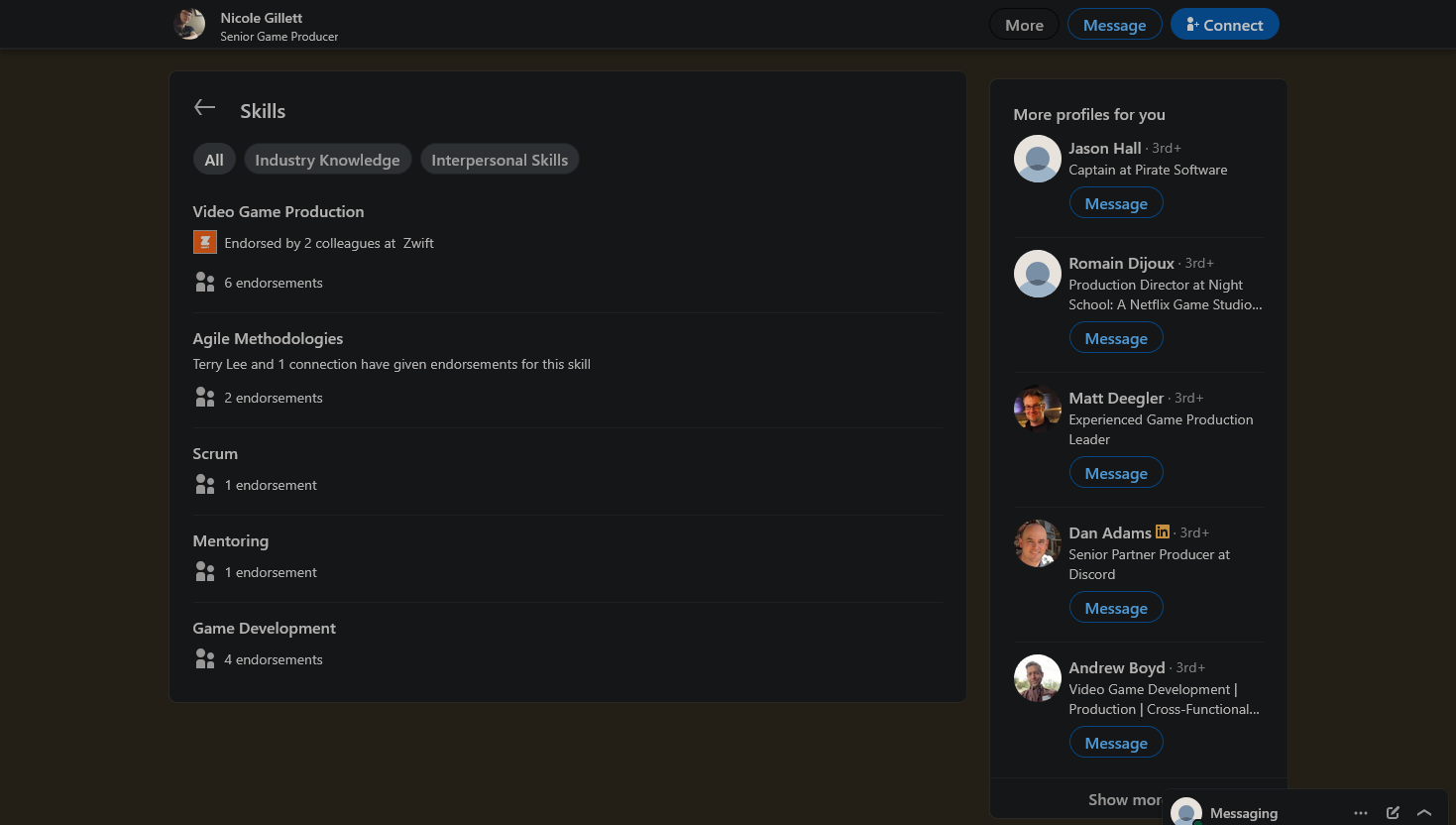1456x825 pixels.
Task: Message Matt Deegler
Action: pyautogui.click(x=1116, y=473)
